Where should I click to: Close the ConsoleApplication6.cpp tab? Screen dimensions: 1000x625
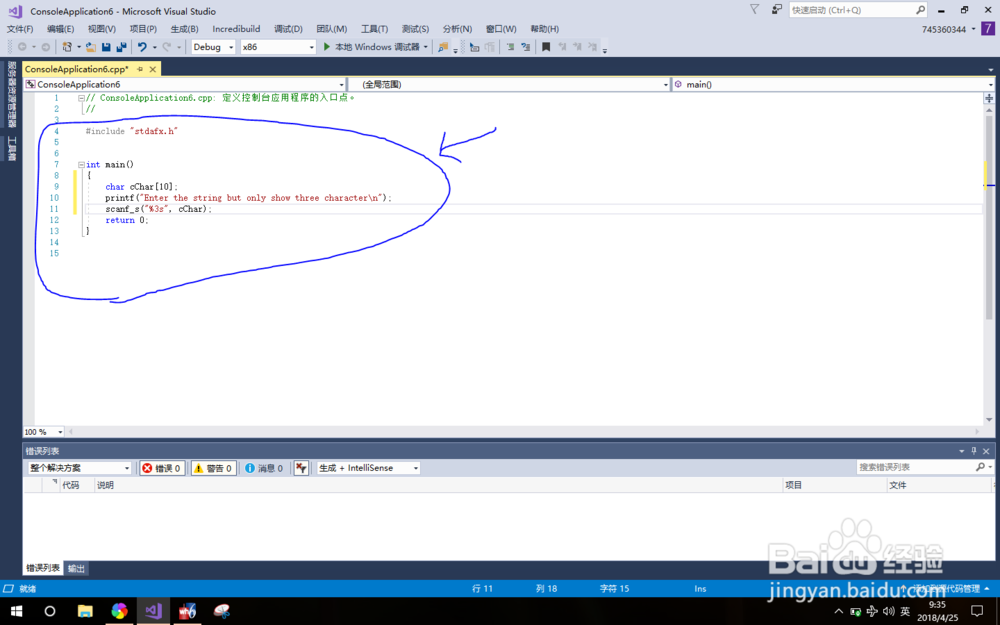[152, 69]
